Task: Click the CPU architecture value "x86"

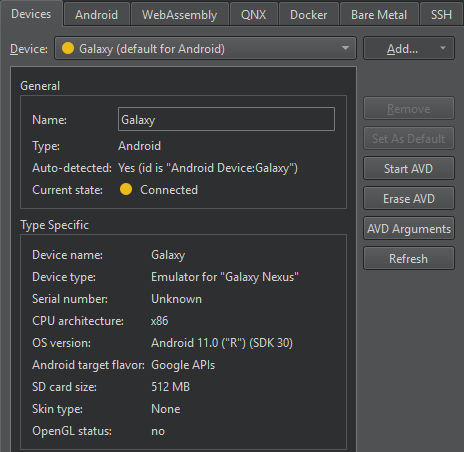Action: pyautogui.click(x=160, y=321)
